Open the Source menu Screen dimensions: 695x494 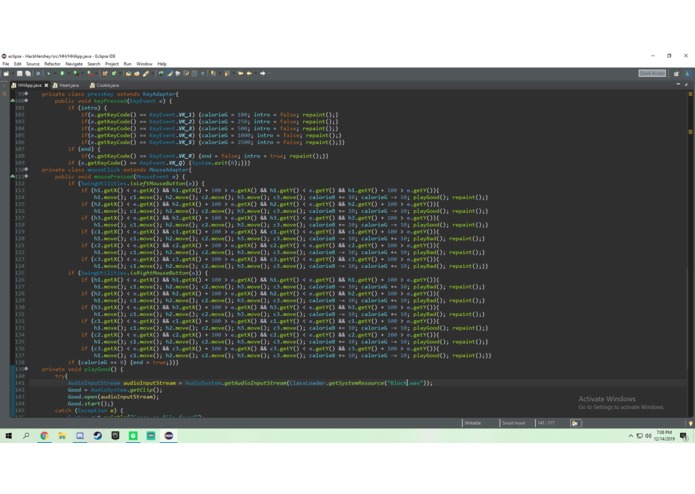pos(33,64)
